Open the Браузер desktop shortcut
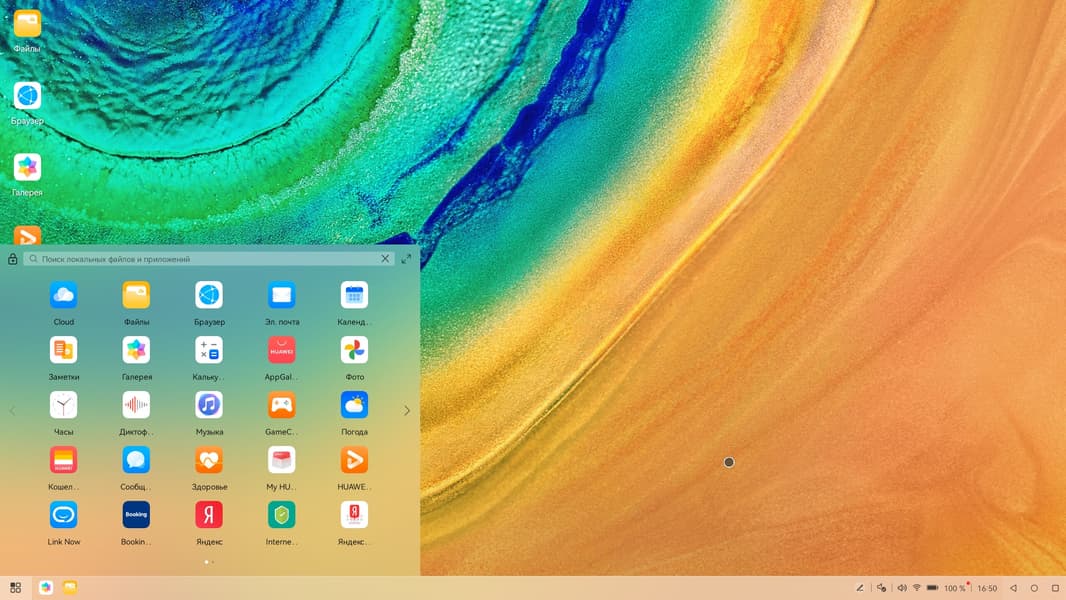1066x600 pixels. coord(27,96)
